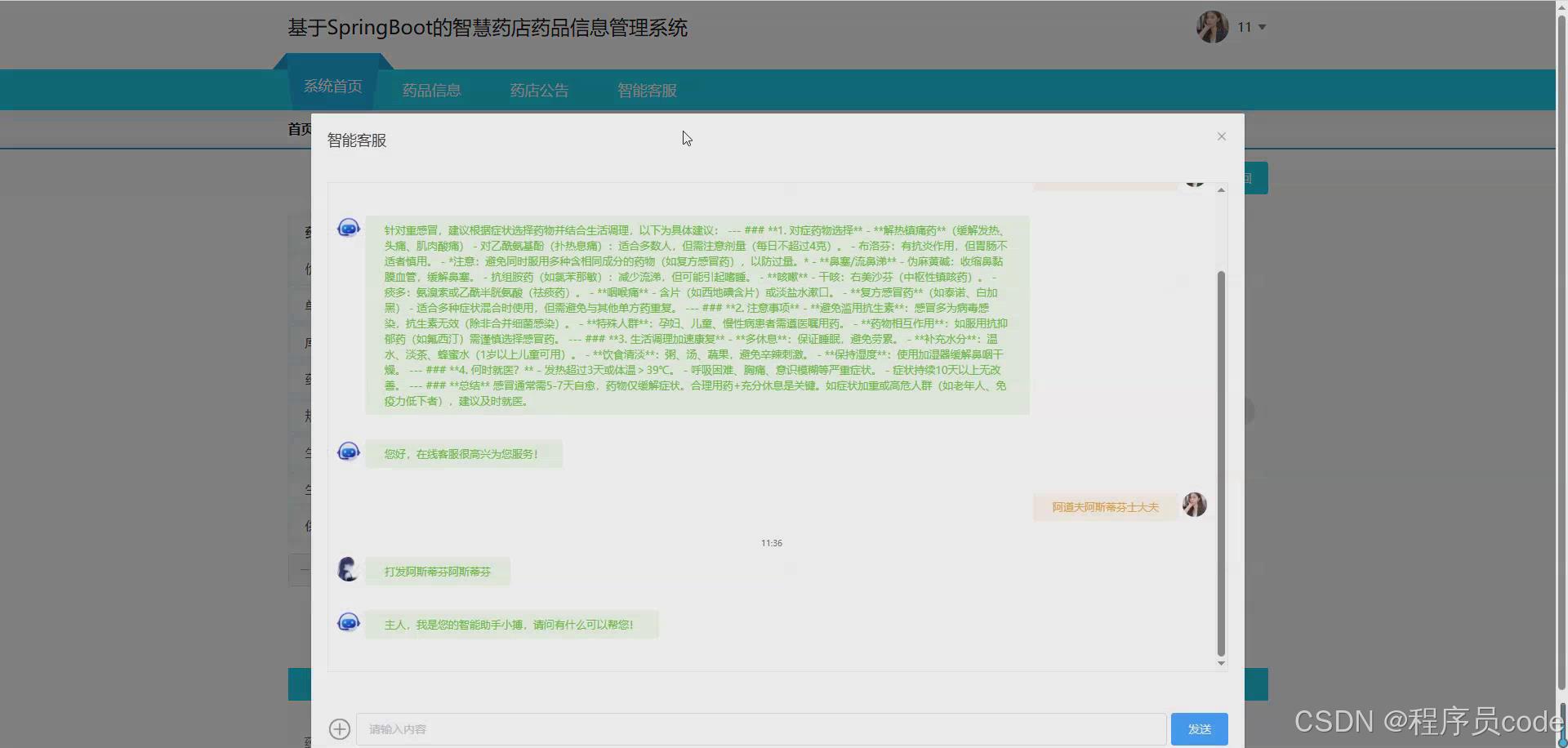Click the avatar next to the 阿道夫阿斯蒂芬大夫 message

tap(1194, 505)
